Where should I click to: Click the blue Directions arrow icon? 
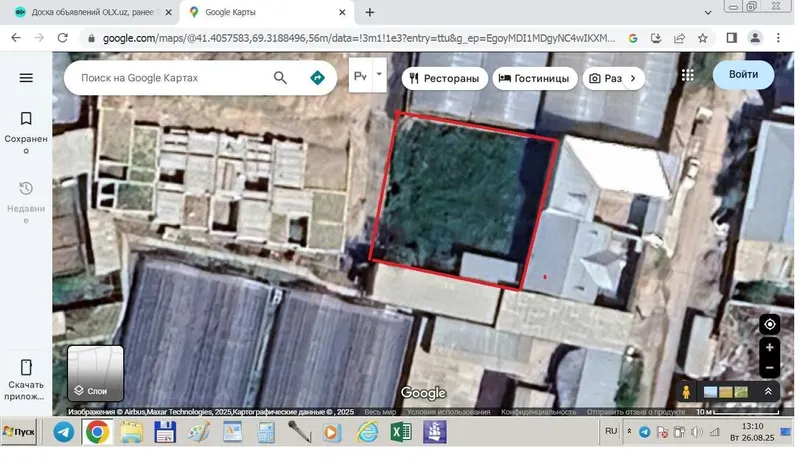[x=317, y=78]
